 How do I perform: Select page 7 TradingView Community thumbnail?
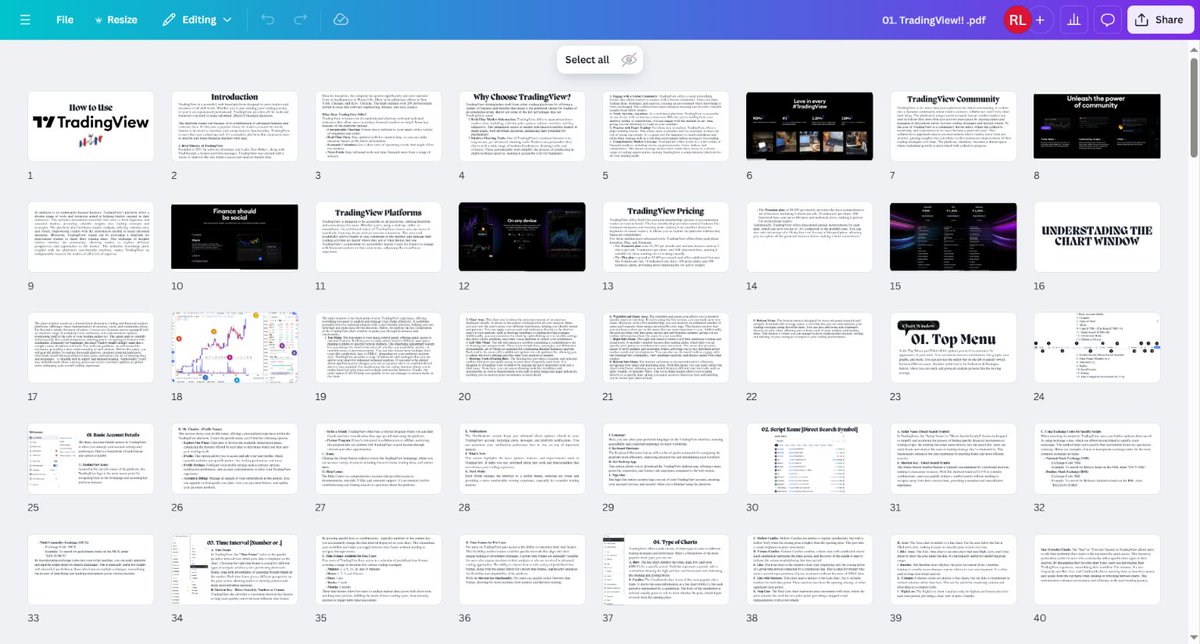coord(952,126)
